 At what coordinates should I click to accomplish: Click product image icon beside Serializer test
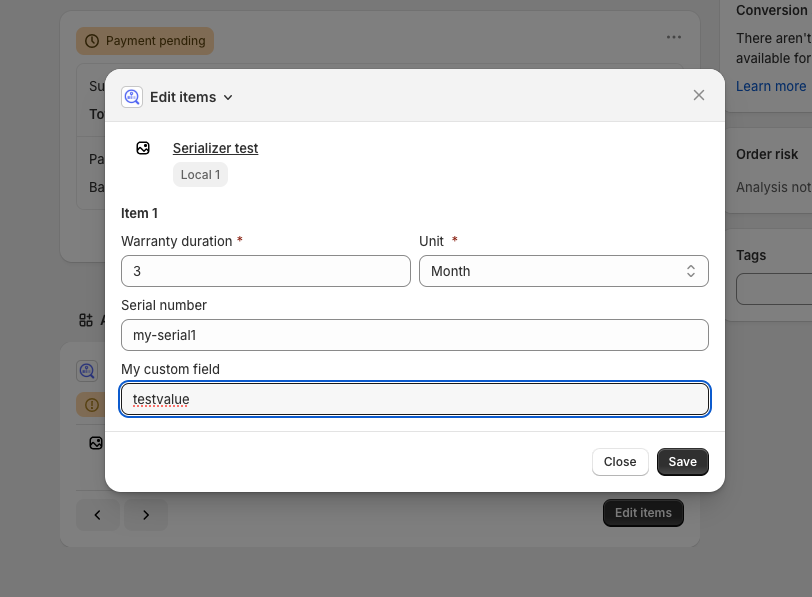click(x=143, y=148)
